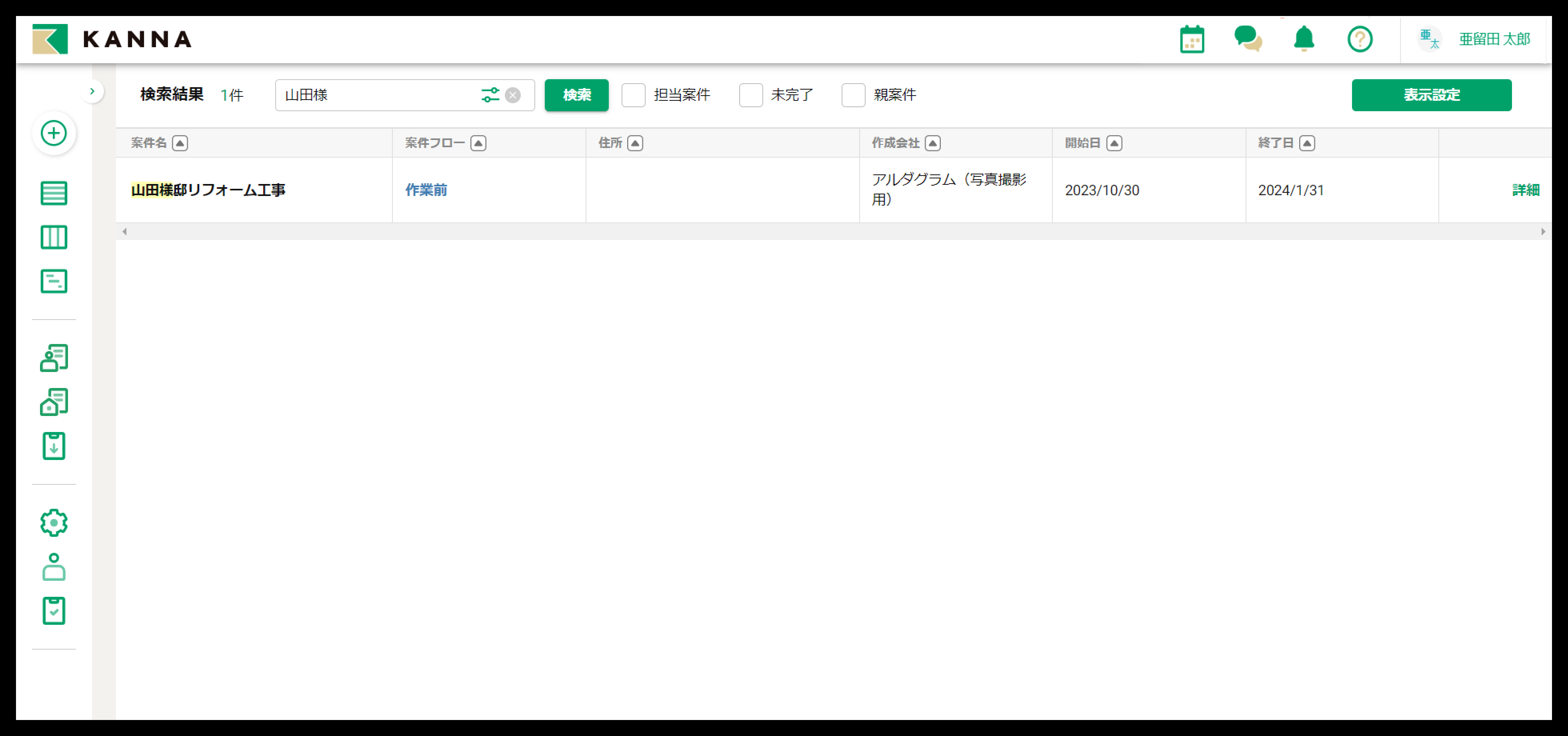1568x736 pixels.
Task: Open the chat messages icon
Action: click(x=1247, y=40)
